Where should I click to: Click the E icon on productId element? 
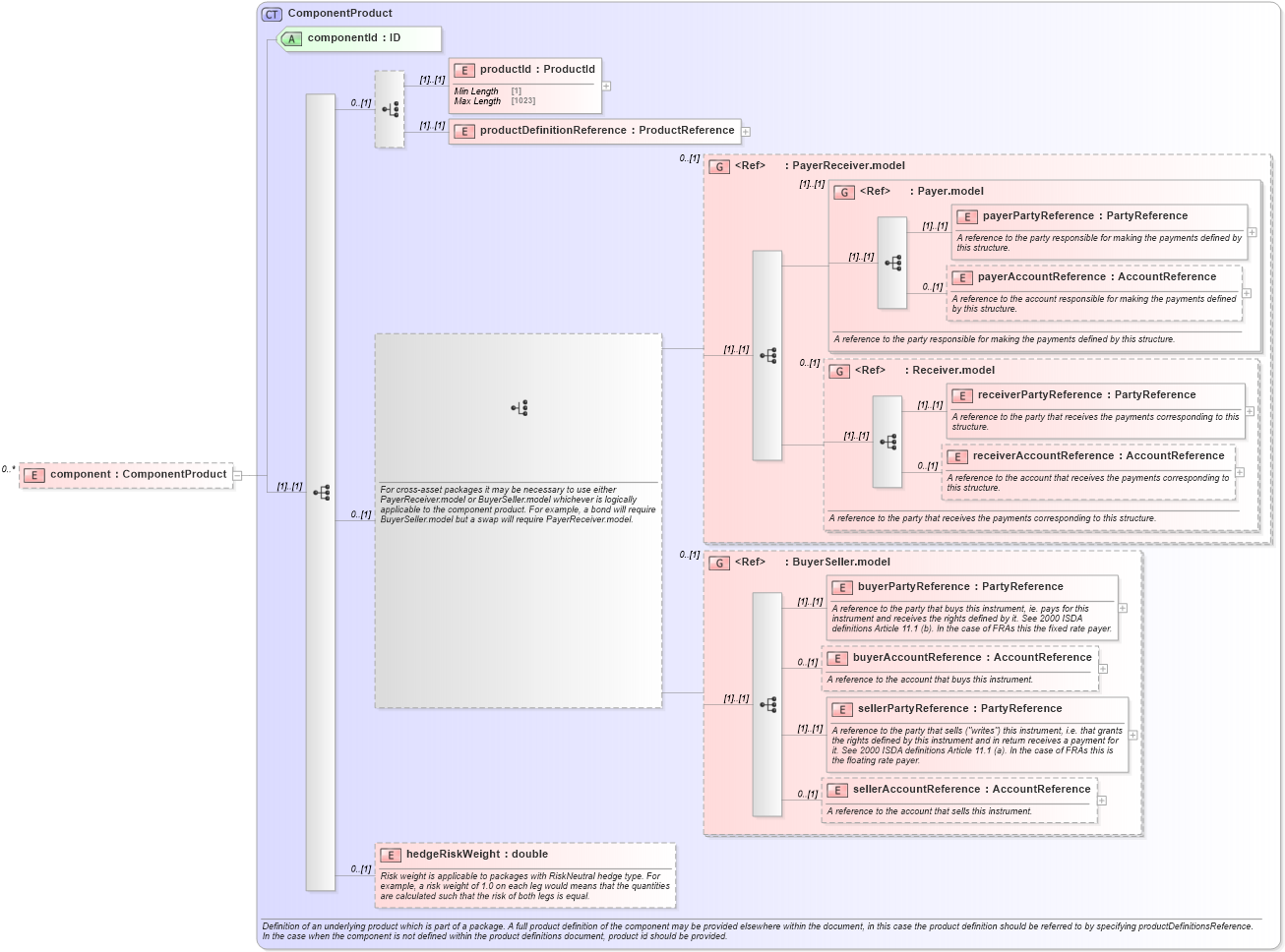coord(463,70)
